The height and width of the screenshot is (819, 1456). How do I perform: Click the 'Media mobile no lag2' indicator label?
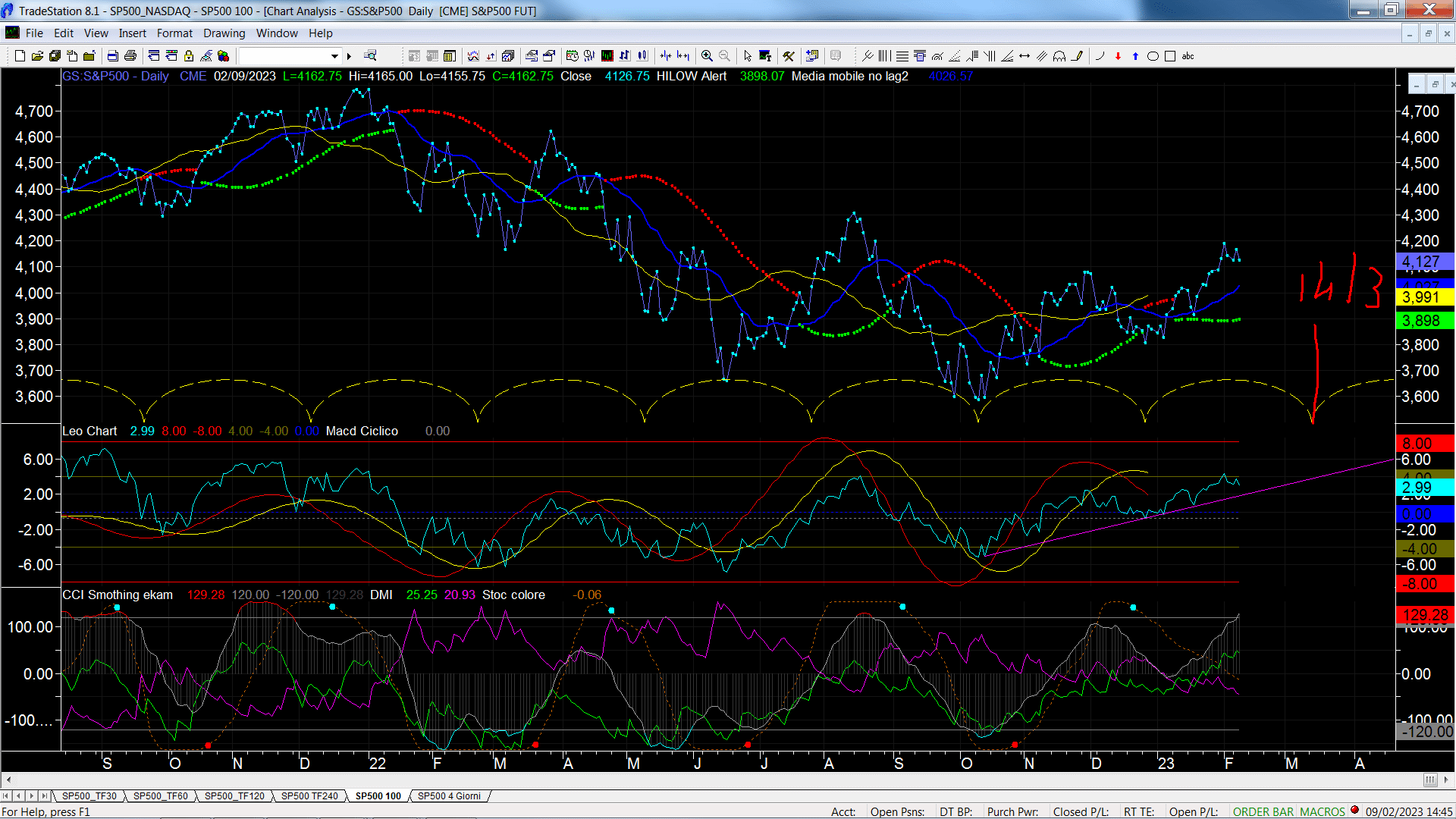(849, 76)
